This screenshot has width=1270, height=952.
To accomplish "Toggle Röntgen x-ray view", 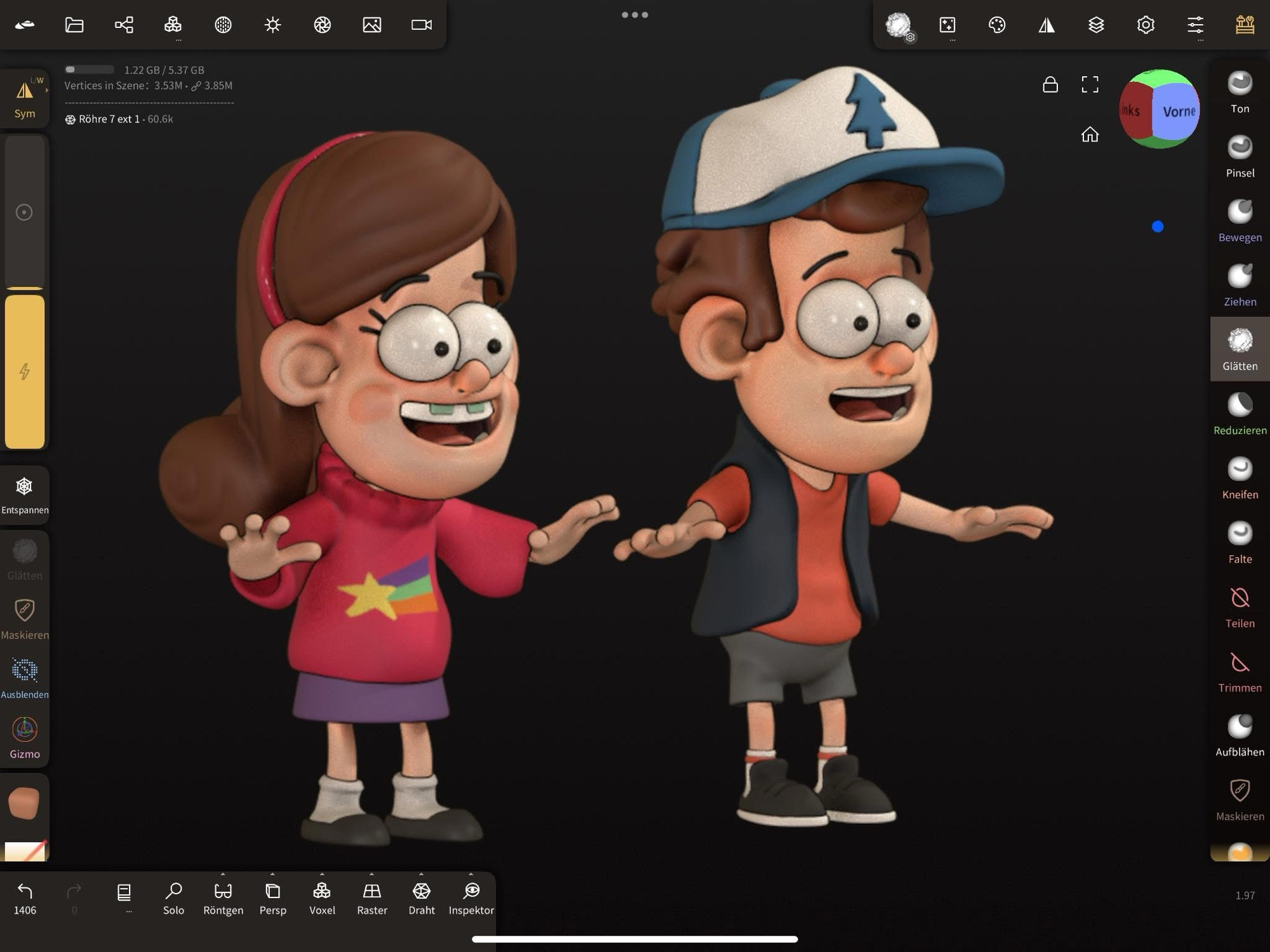I will 223,899.
